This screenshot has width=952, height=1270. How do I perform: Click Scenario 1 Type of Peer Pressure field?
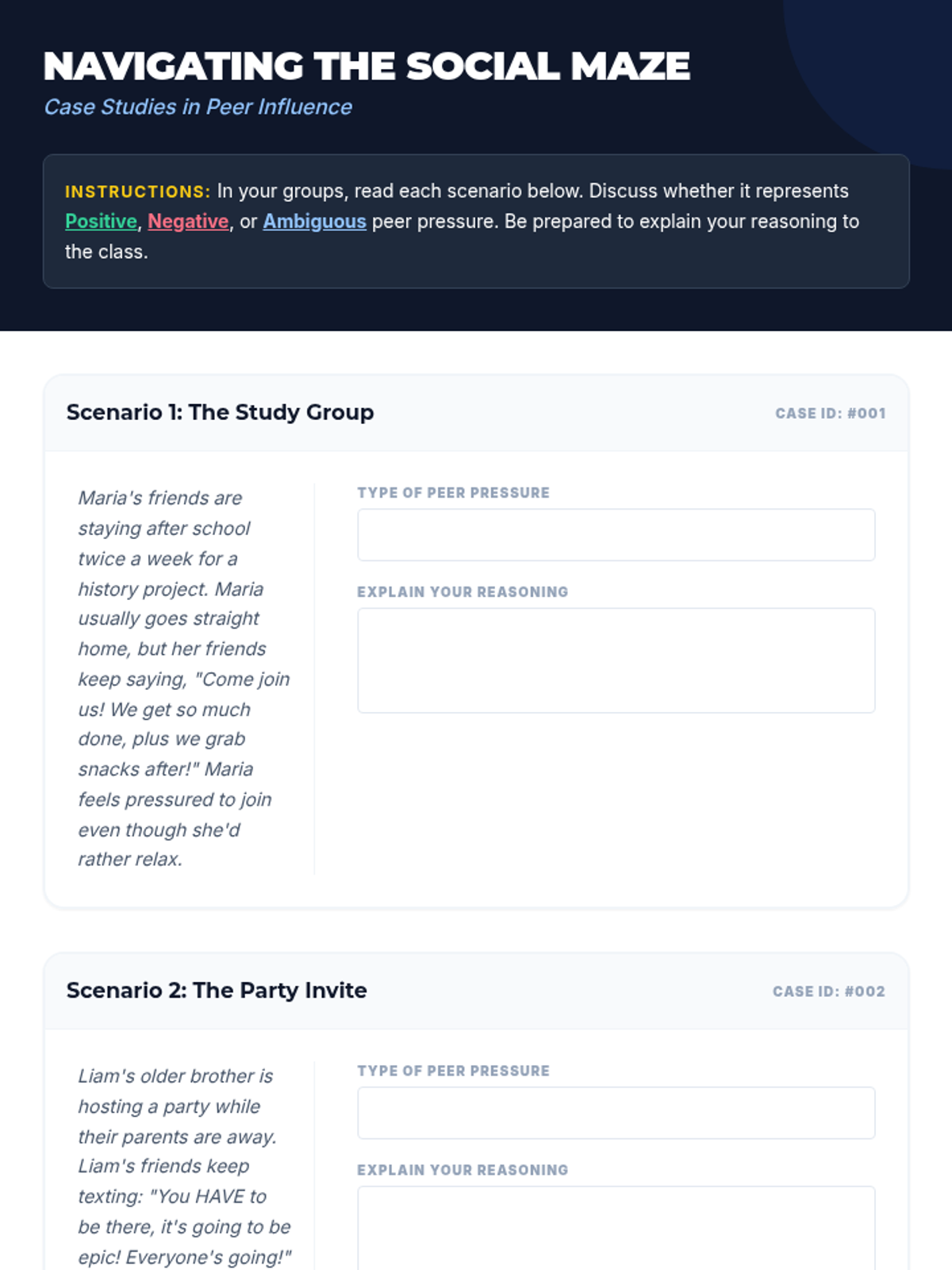tap(616, 535)
